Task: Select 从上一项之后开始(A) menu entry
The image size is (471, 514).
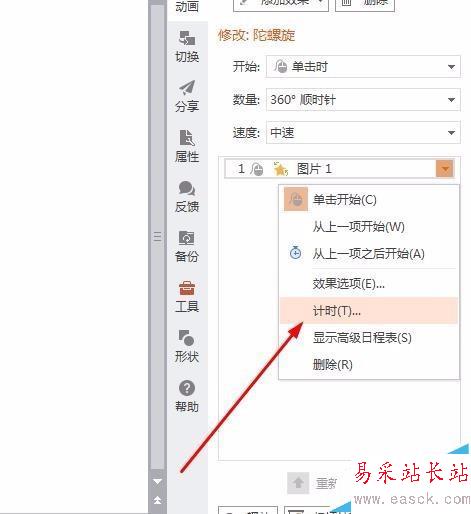Action: [368, 254]
